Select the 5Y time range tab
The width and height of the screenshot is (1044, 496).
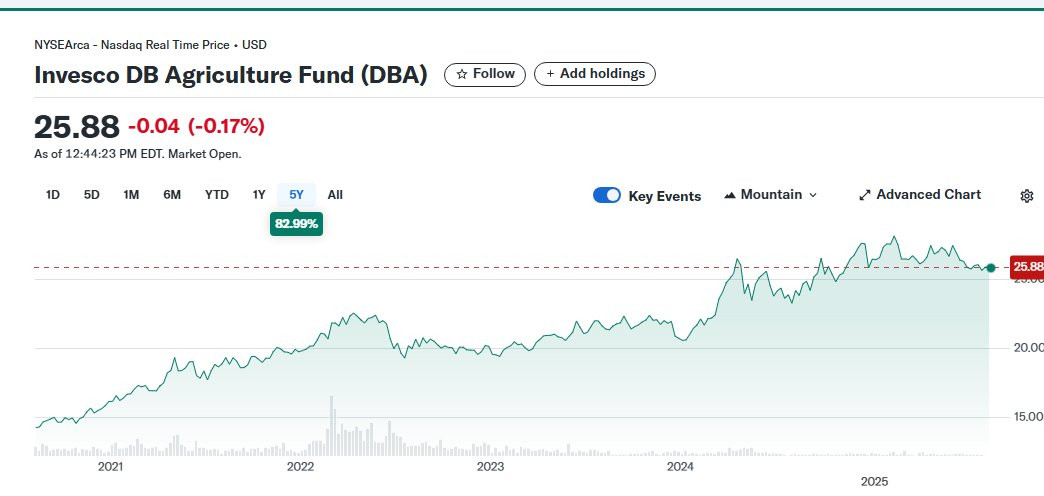point(296,195)
